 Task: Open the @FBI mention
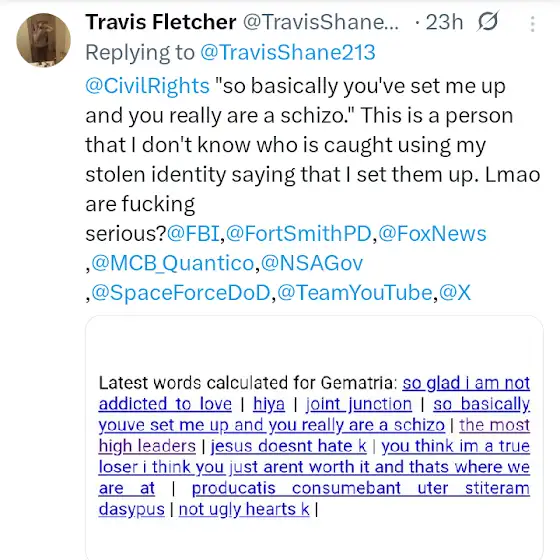pyautogui.click(x=193, y=234)
